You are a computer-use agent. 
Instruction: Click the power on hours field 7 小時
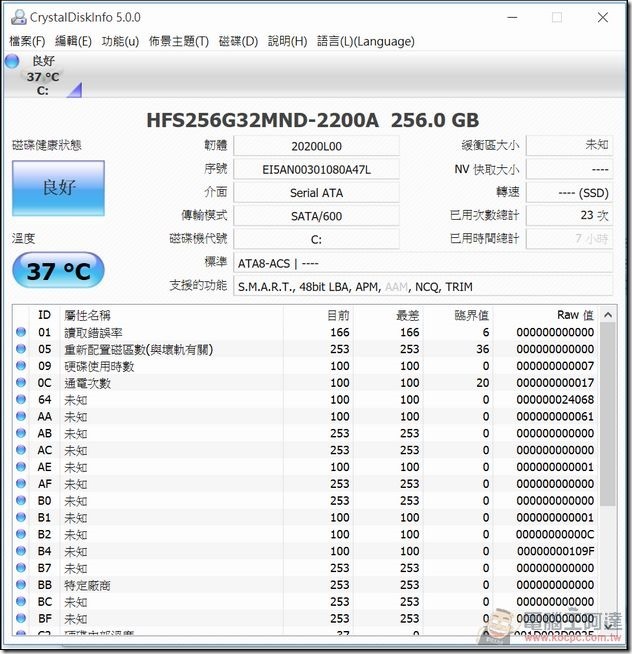coord(569,239)
